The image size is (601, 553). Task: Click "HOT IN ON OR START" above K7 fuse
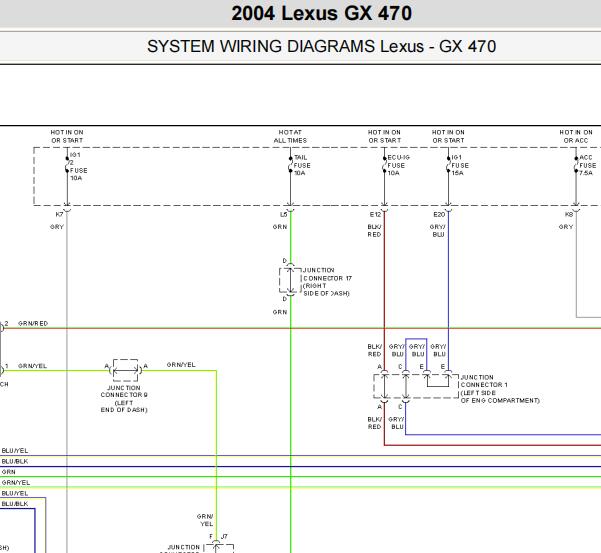pyautogui.click(x=67, y=136)
